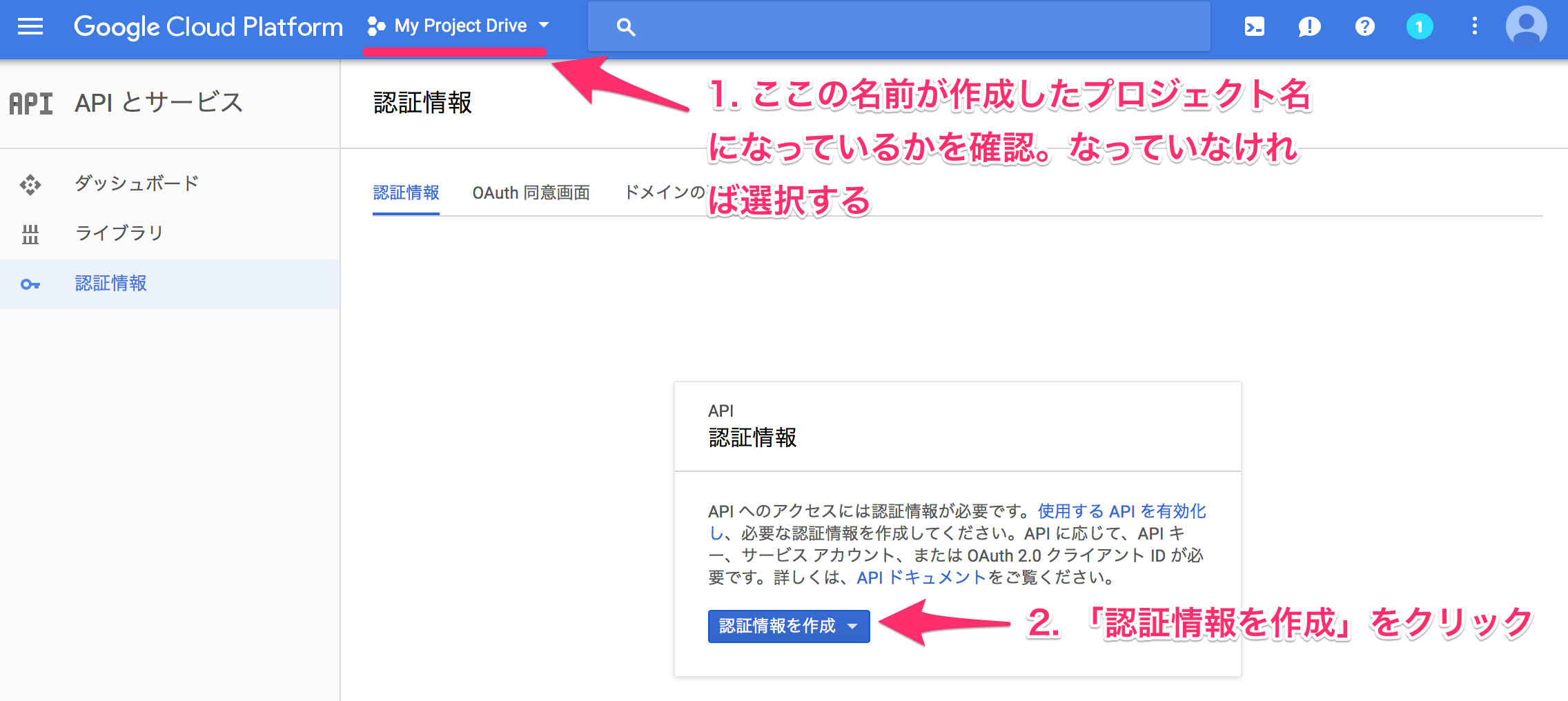This screenshot has height=701, width=1568.
Task: Open the API ドキュメント link
Action: (x=921, y=577)
